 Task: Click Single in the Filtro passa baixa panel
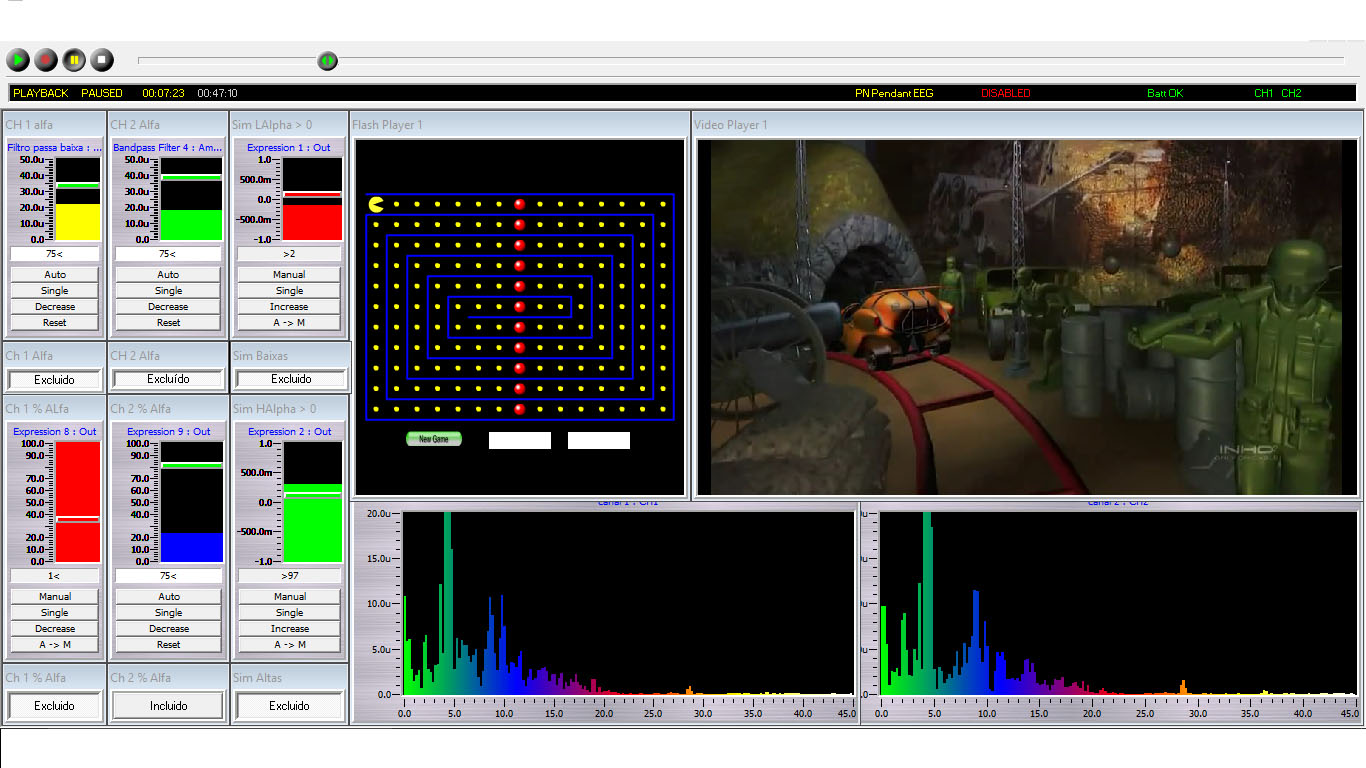pos(55,290)
